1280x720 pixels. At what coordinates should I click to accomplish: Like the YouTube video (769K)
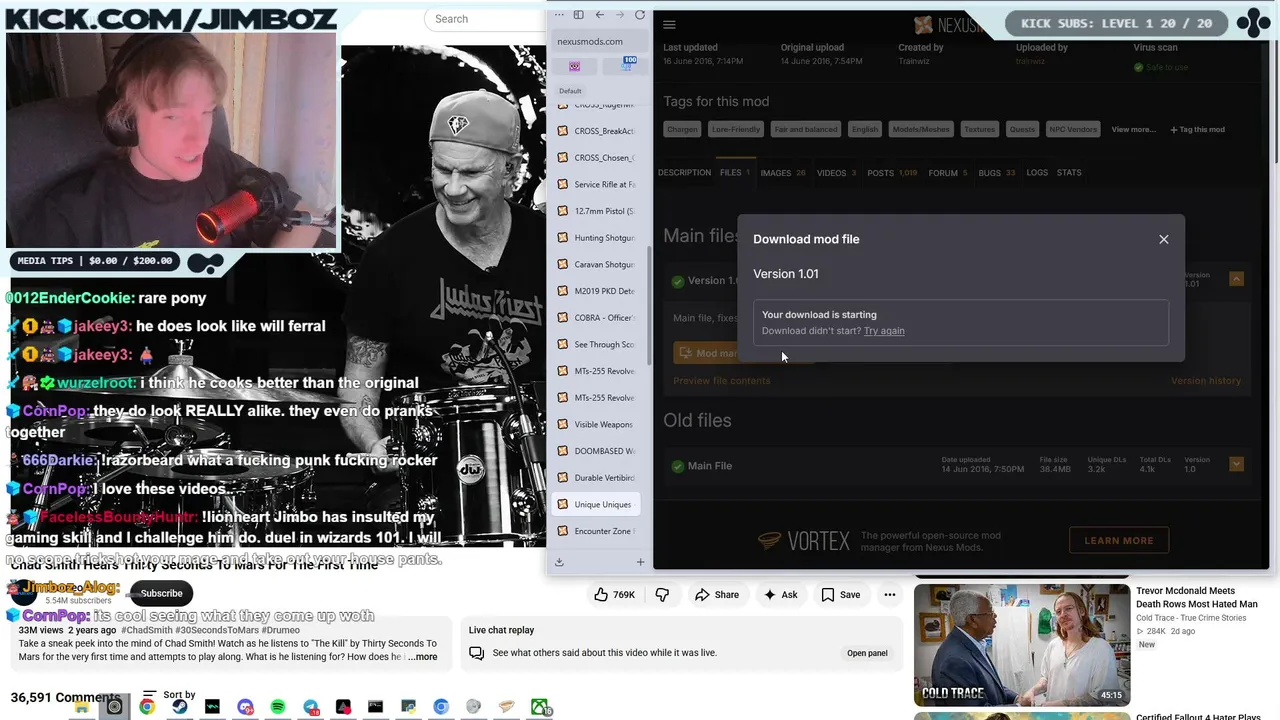coord(614,595)
